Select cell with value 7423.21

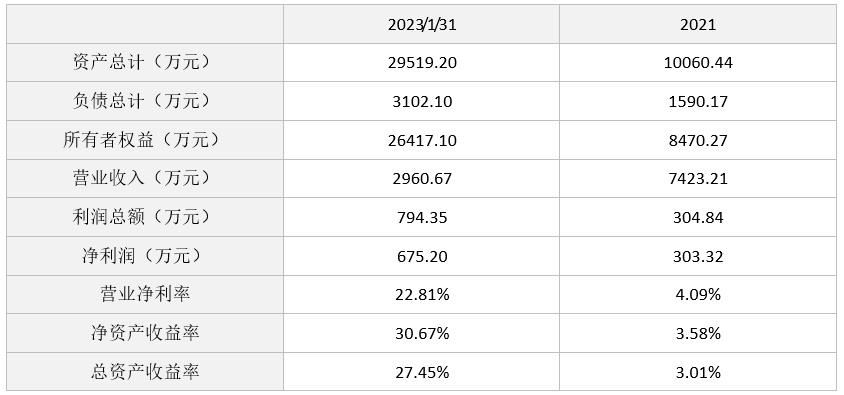pyautogui.click(x=698, y=178)
